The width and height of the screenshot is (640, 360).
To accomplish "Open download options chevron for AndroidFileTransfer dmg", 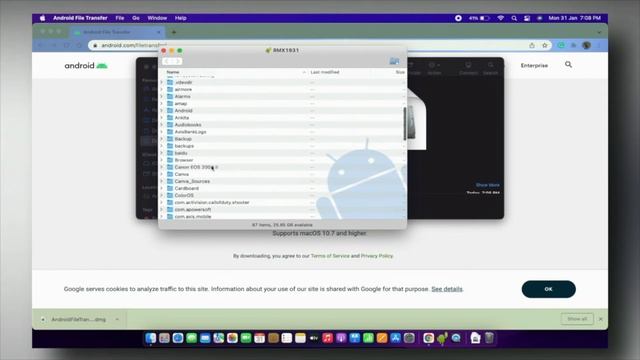I will [117, 319].
